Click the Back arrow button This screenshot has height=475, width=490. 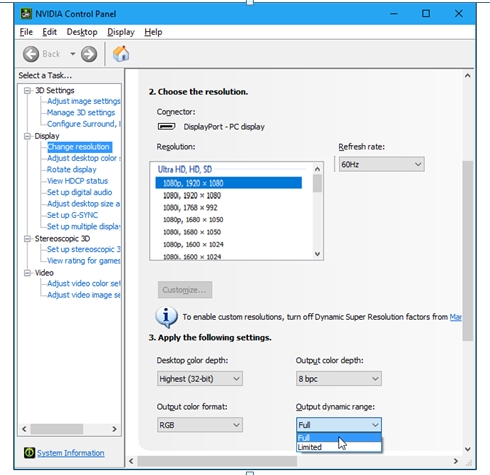(31, 54)
